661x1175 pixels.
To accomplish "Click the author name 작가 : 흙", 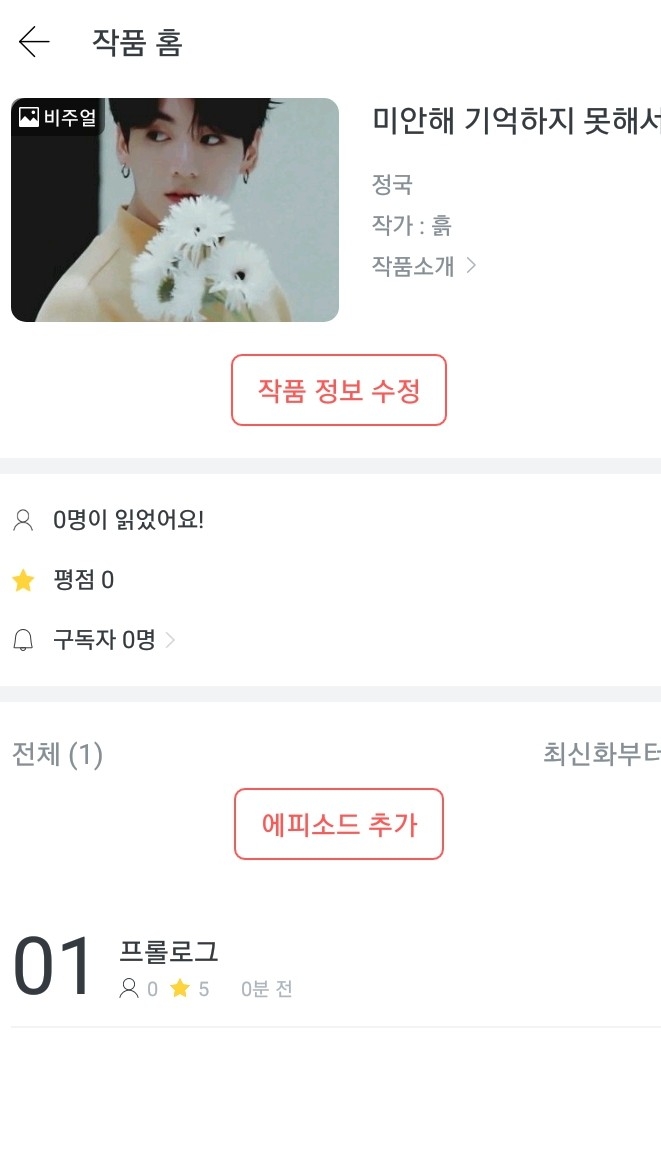I will coord(411,225).
